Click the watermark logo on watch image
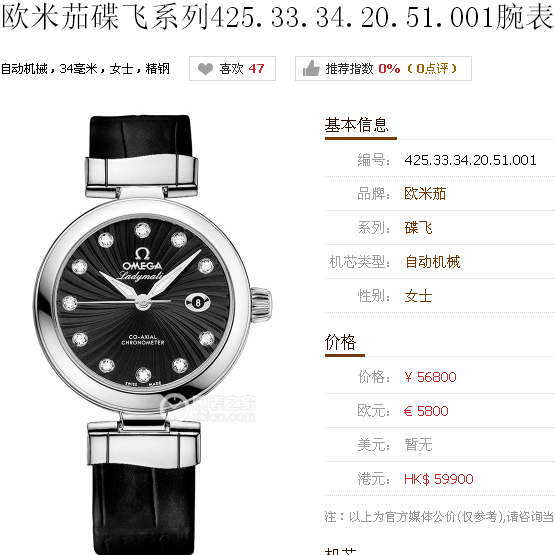The width and height of the screenshot is (555, 555). click(208, 407)
